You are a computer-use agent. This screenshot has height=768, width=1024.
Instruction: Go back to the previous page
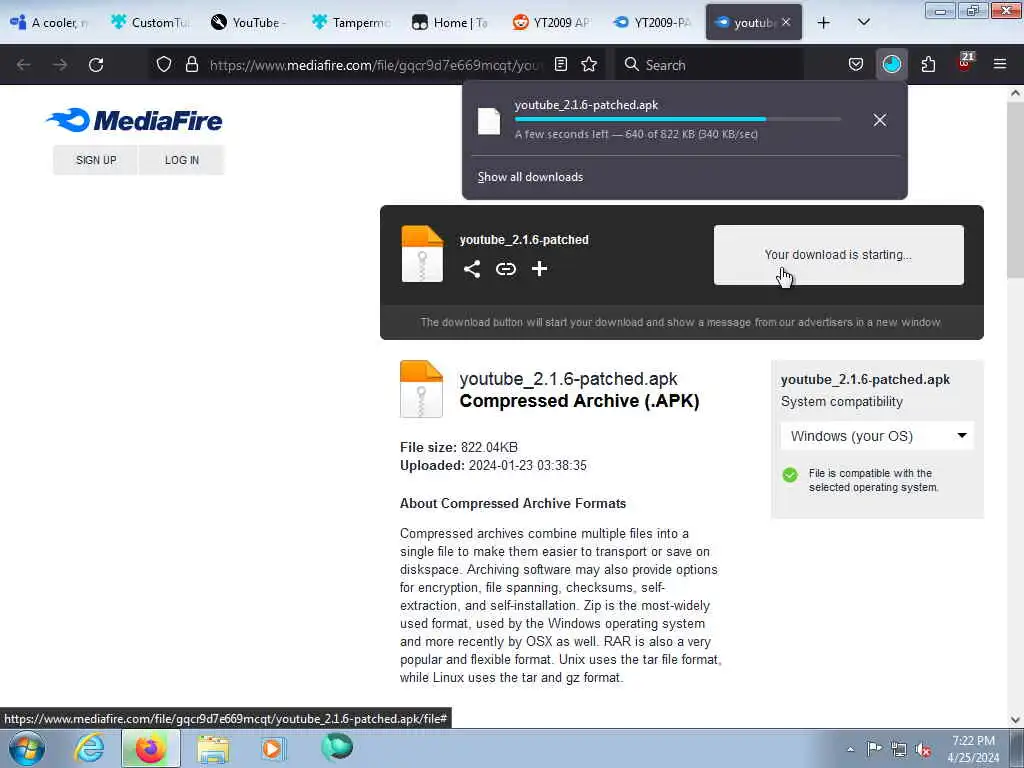pos(24,65)
